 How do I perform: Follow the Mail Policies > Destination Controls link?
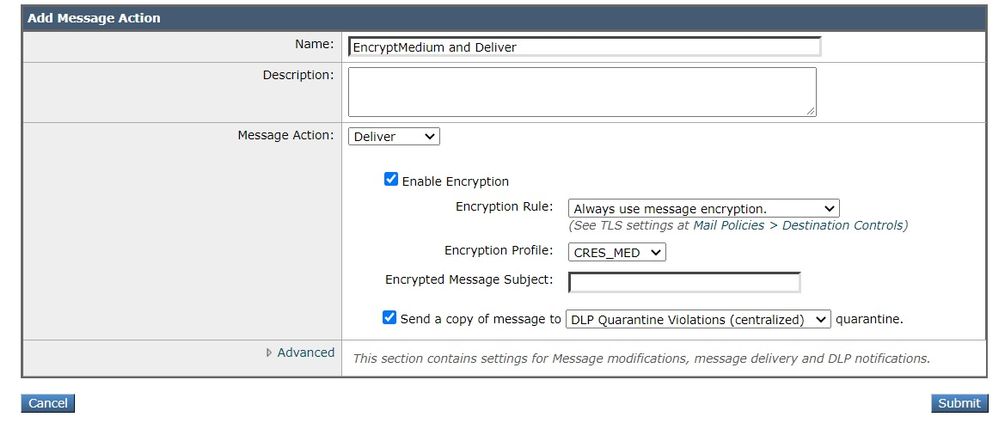798,225
